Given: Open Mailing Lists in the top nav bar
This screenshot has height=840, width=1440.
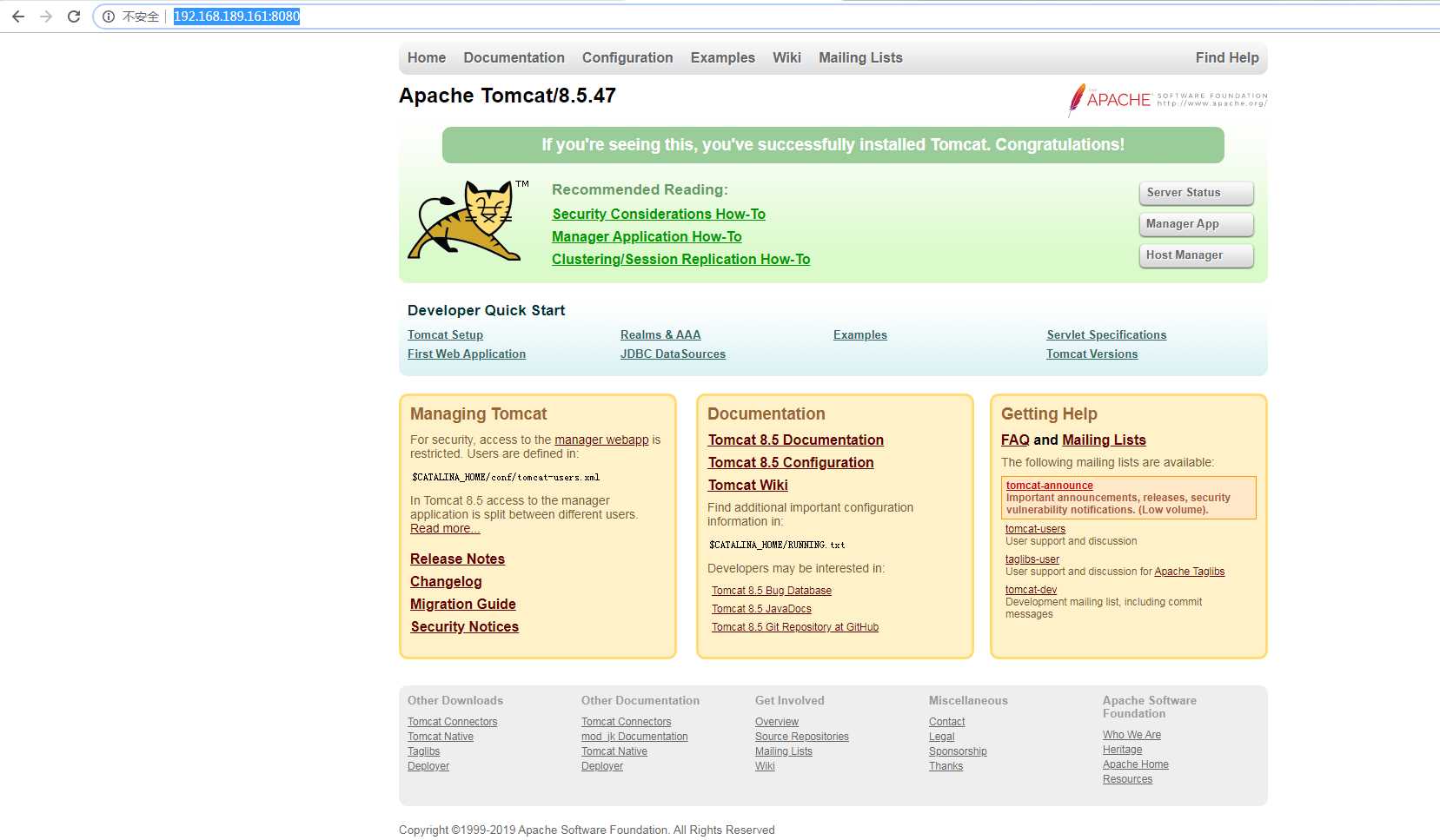Looking at the screenshot, I should pyautogui.click(x=860, y=57).
